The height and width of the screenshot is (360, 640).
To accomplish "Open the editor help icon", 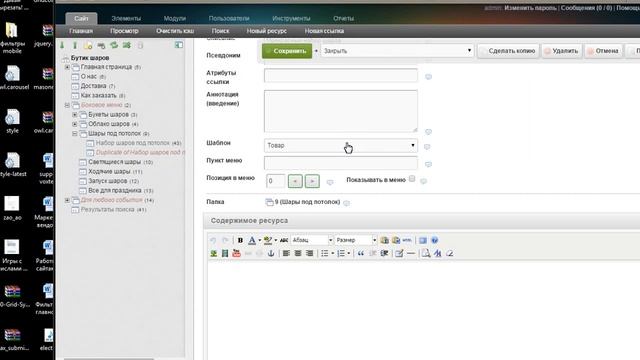I will coord(434,240).
